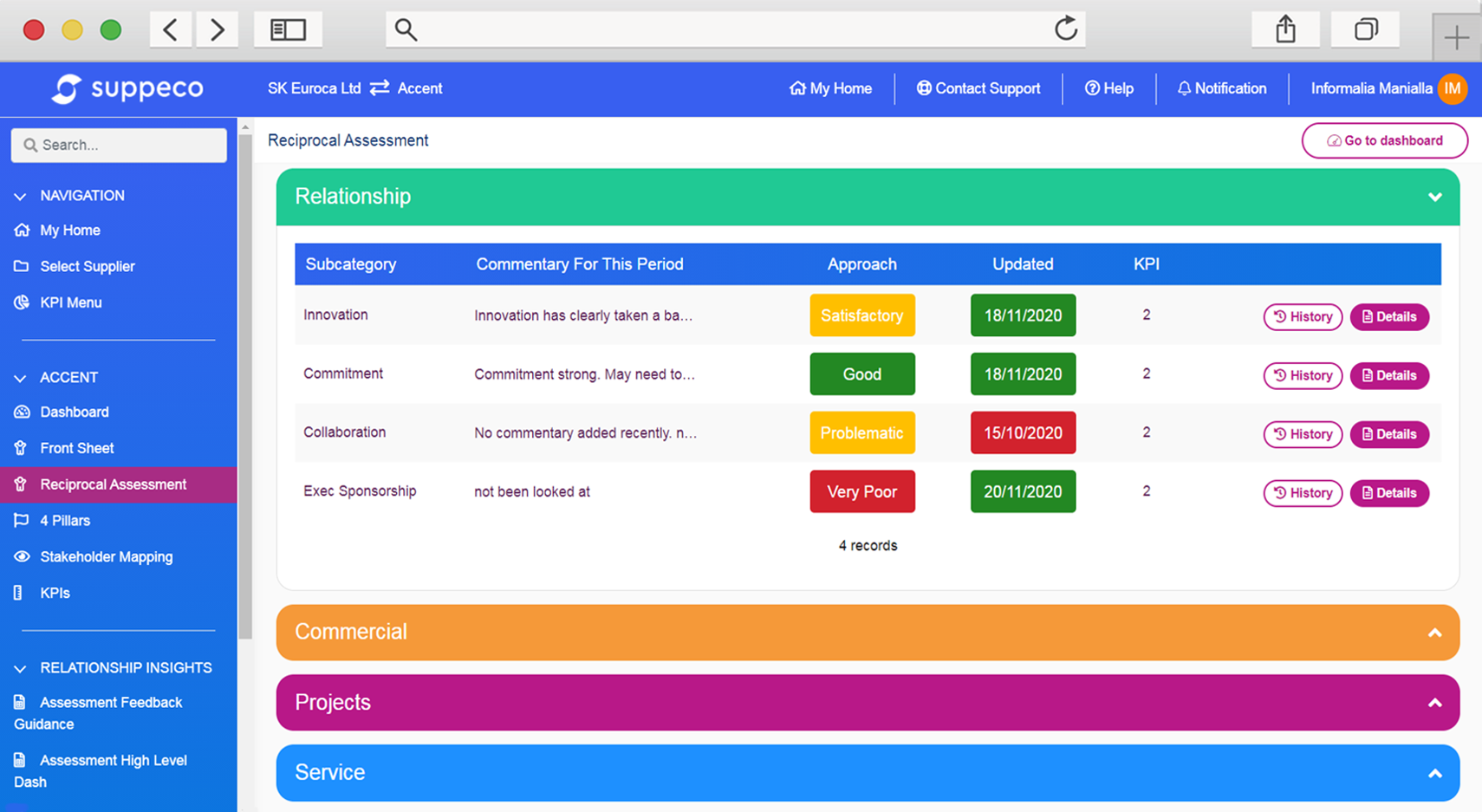Click the share icon in browser toolbar

[x=1285, y=29]
